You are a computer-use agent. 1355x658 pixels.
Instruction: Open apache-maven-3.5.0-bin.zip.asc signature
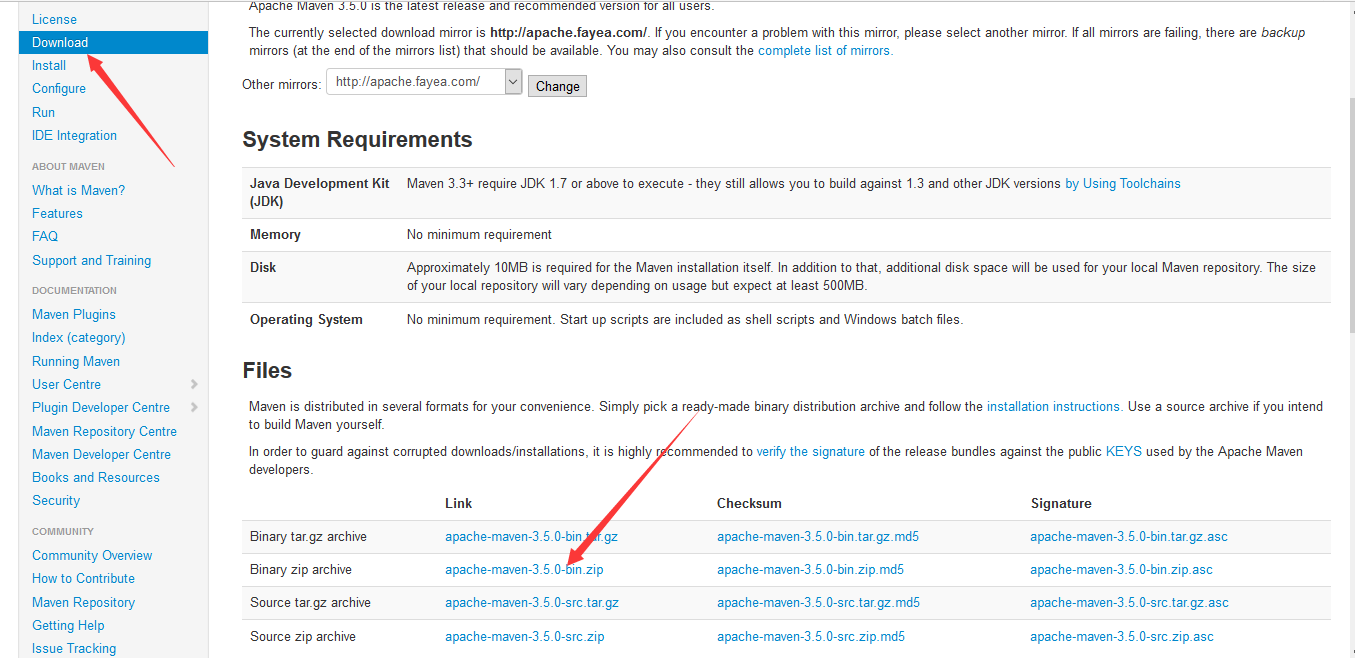point(1121,569)
